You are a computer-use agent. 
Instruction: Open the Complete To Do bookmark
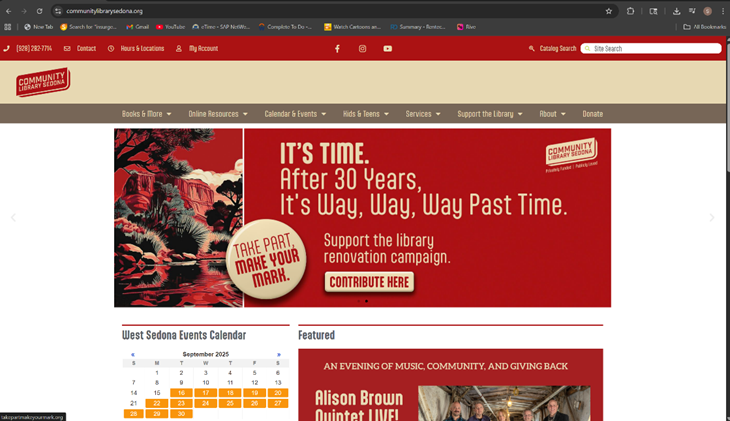coord(285,27)
